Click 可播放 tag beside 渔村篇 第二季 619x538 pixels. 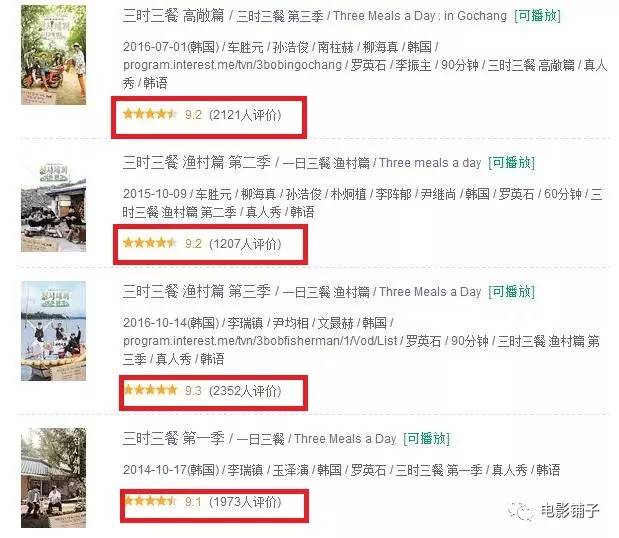pos(512,163)
